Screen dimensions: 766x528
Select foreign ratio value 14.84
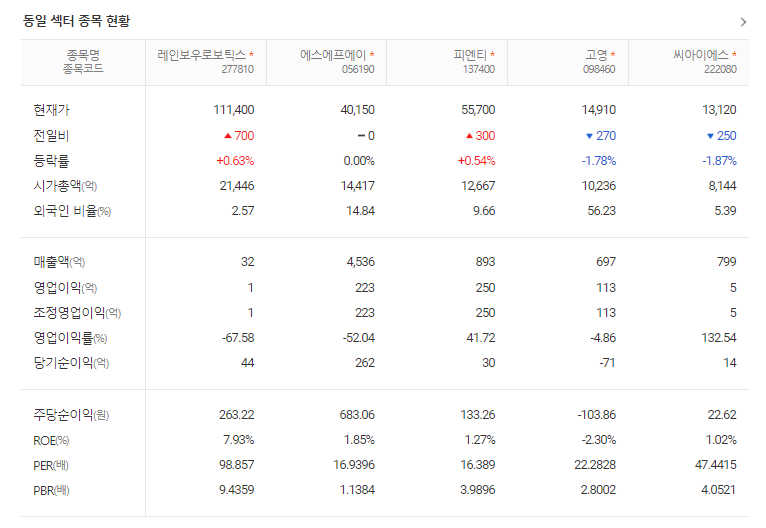point(361,211)
